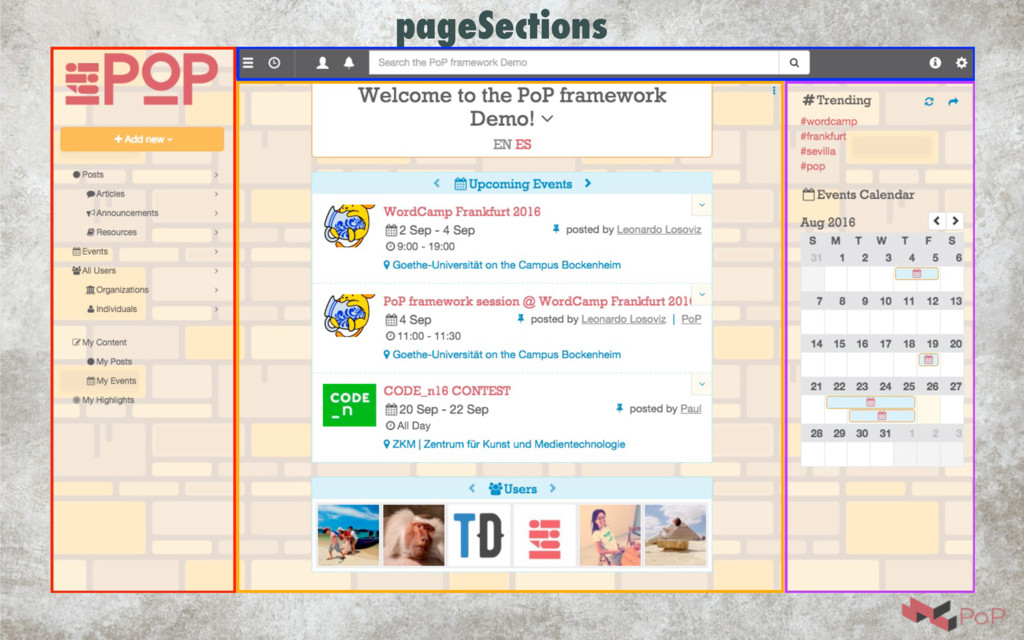
Task: Open the user account icon
Action: (x=323, y=63)
